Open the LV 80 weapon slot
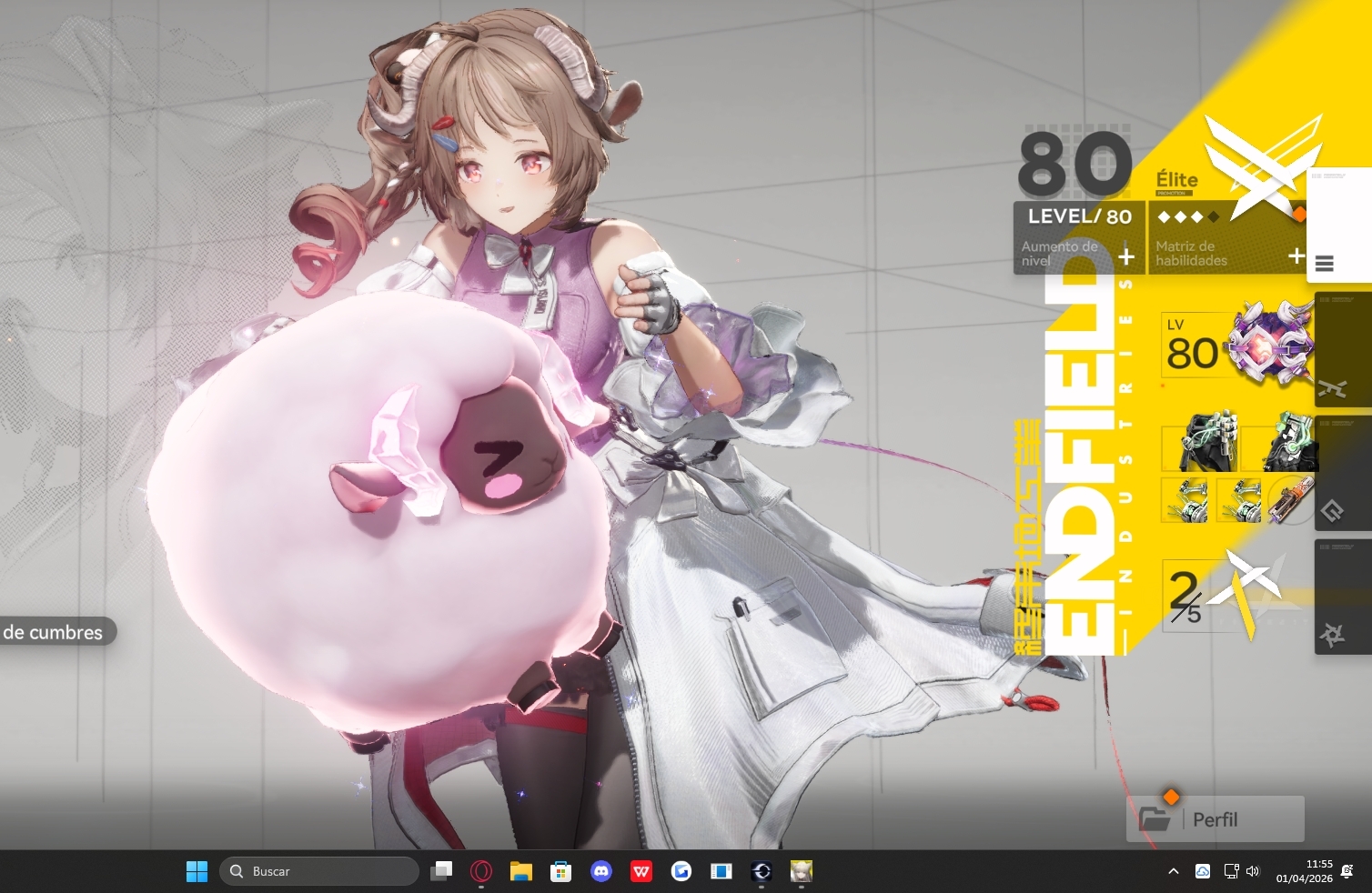Viewport: 1372px width, 893px height. 1237,346
